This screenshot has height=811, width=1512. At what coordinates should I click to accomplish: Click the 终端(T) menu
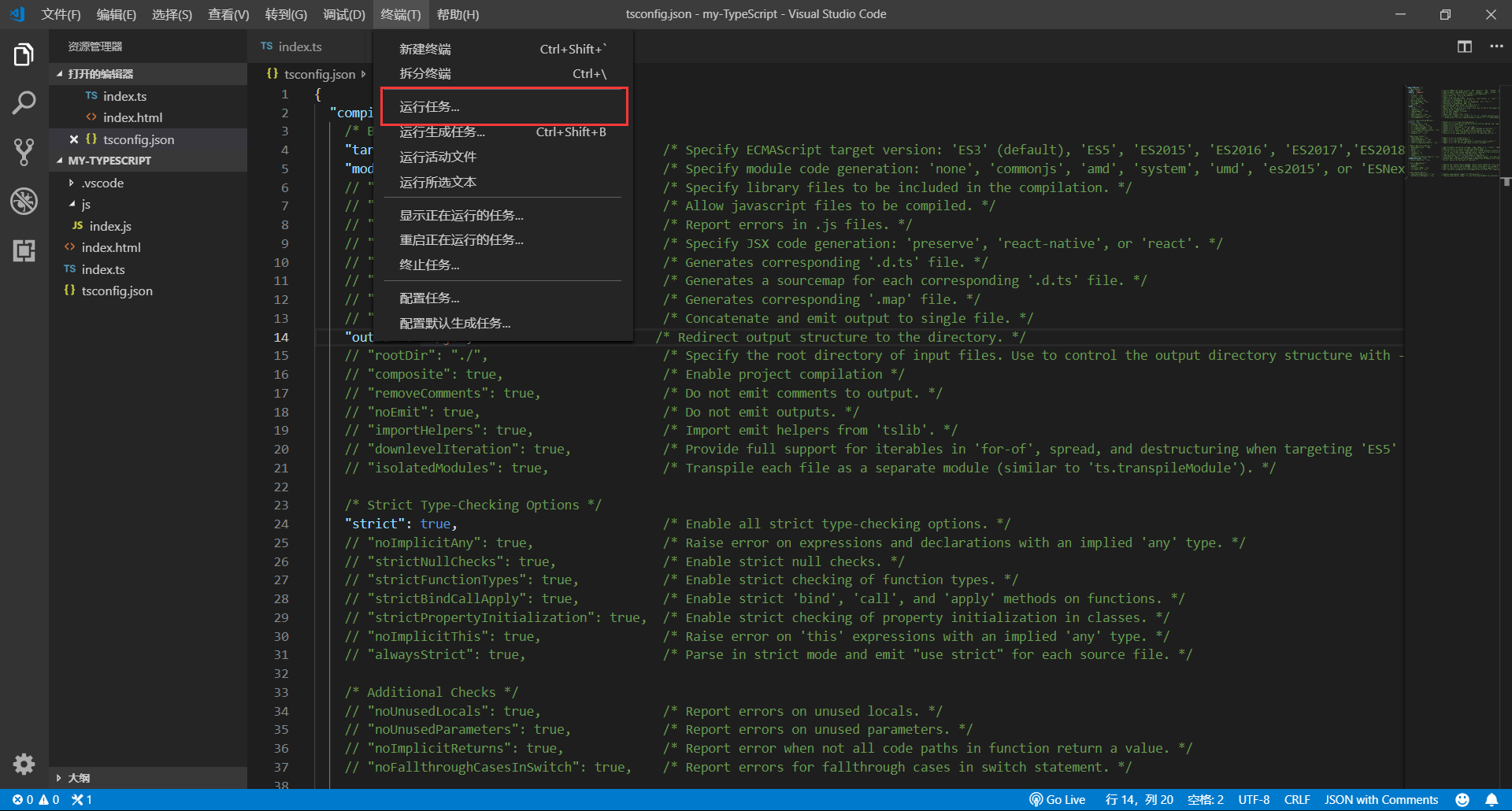click(x=401, y=14)
